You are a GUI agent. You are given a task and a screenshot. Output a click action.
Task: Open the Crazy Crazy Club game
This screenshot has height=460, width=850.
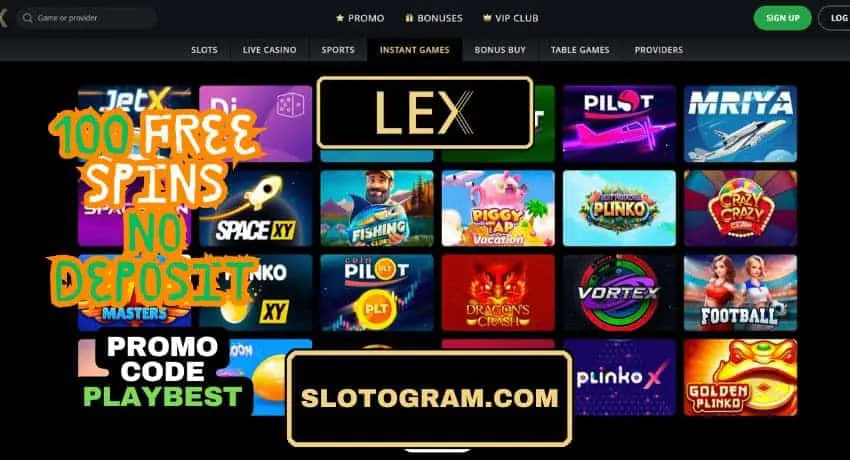(x=740, y=209)
